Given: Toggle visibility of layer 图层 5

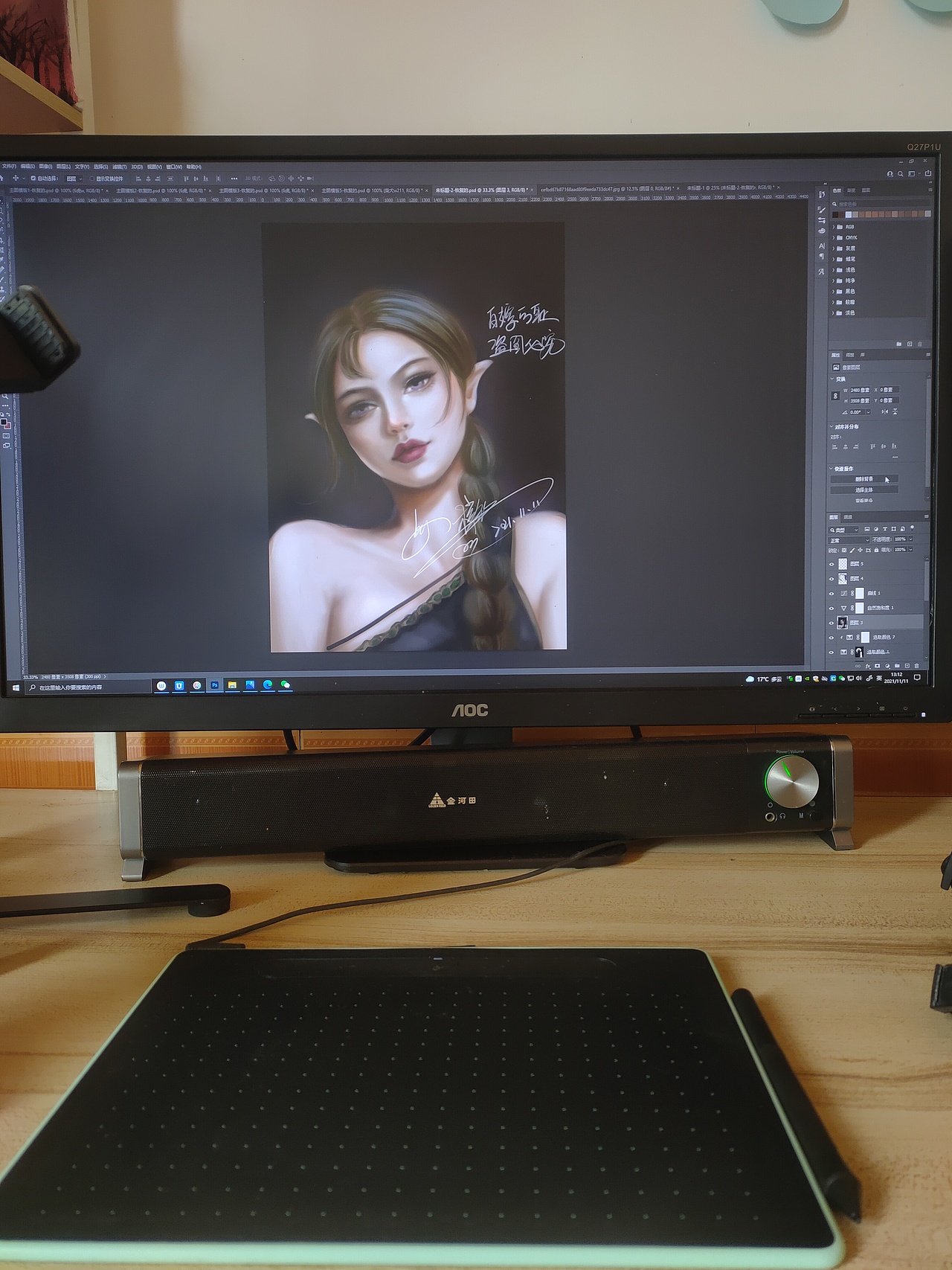Looking at the screenshot, I should pyautogui.click(x=832, y=564).
